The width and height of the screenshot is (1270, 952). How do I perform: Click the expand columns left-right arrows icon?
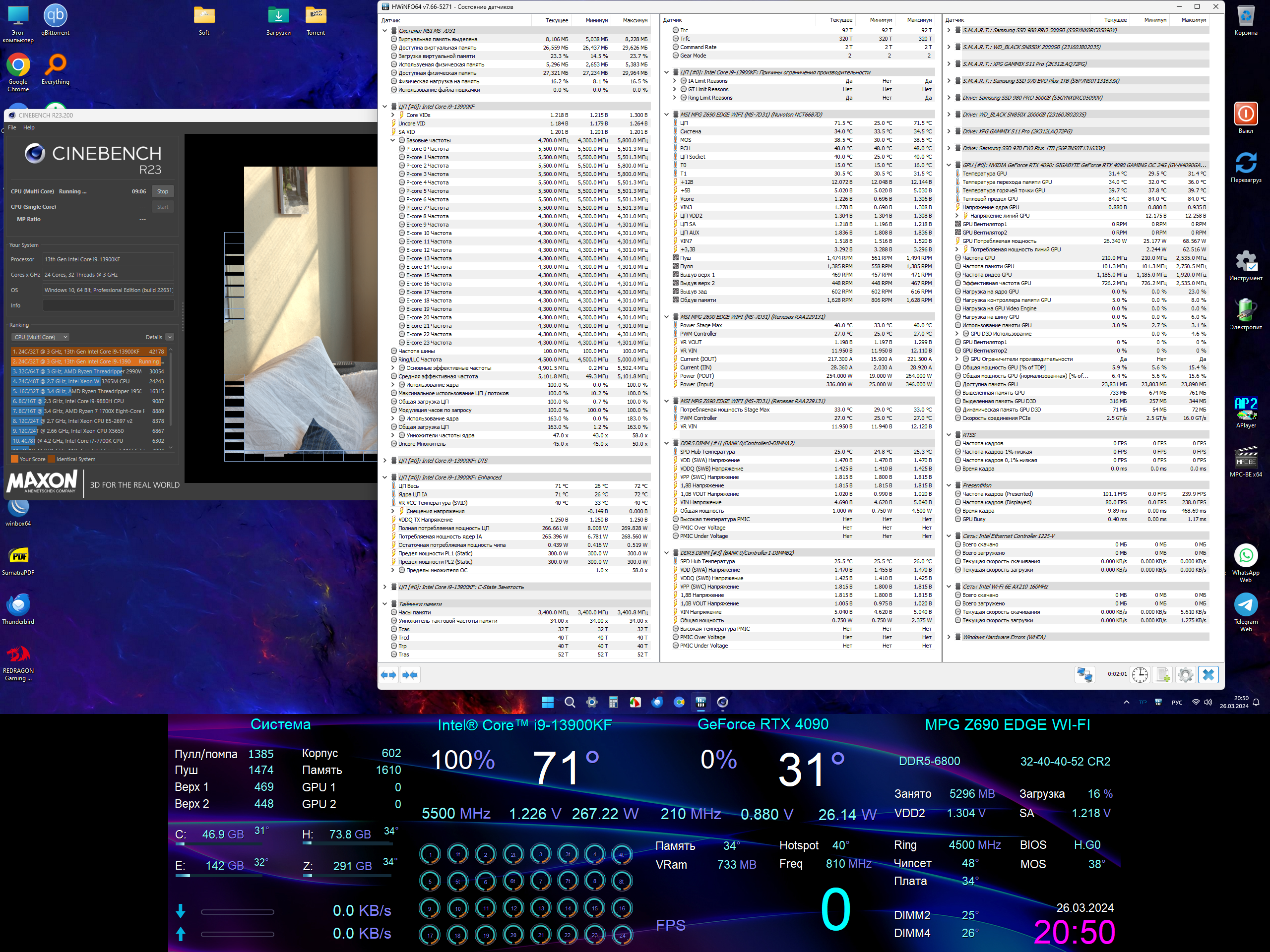pyautogui.click(x=389, y=675)
